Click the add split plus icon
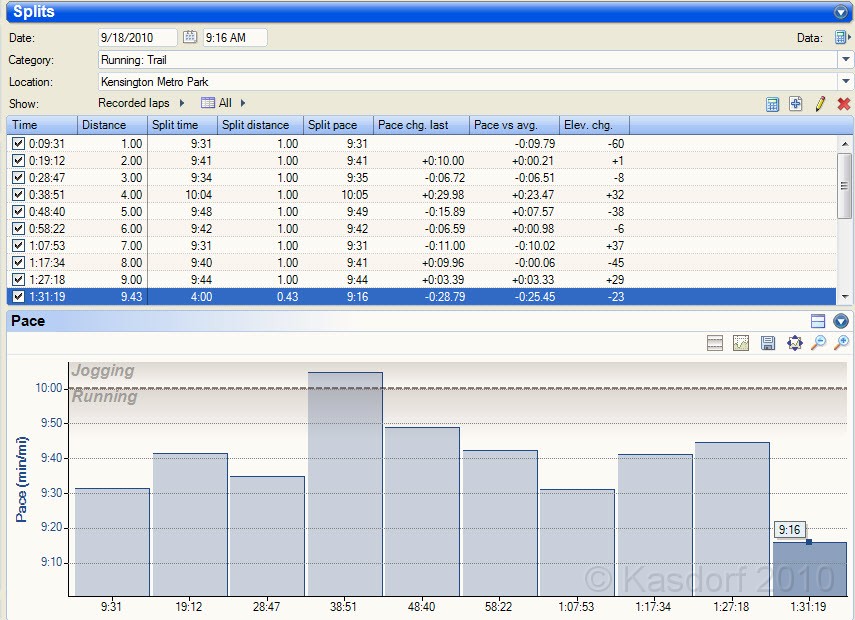 click(x=796, y=104)
